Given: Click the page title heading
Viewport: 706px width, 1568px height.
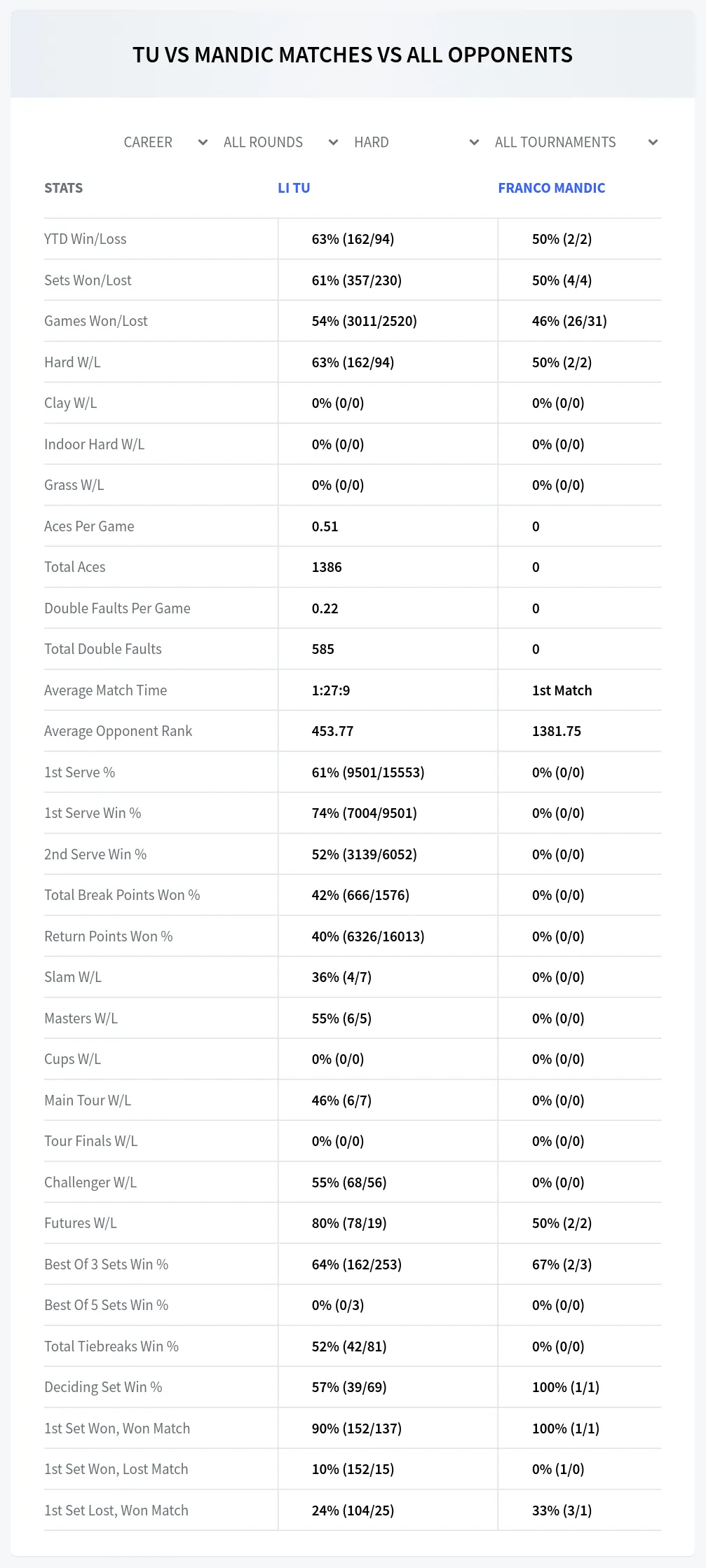Looking at the screenshot, I should coord(353,55).
